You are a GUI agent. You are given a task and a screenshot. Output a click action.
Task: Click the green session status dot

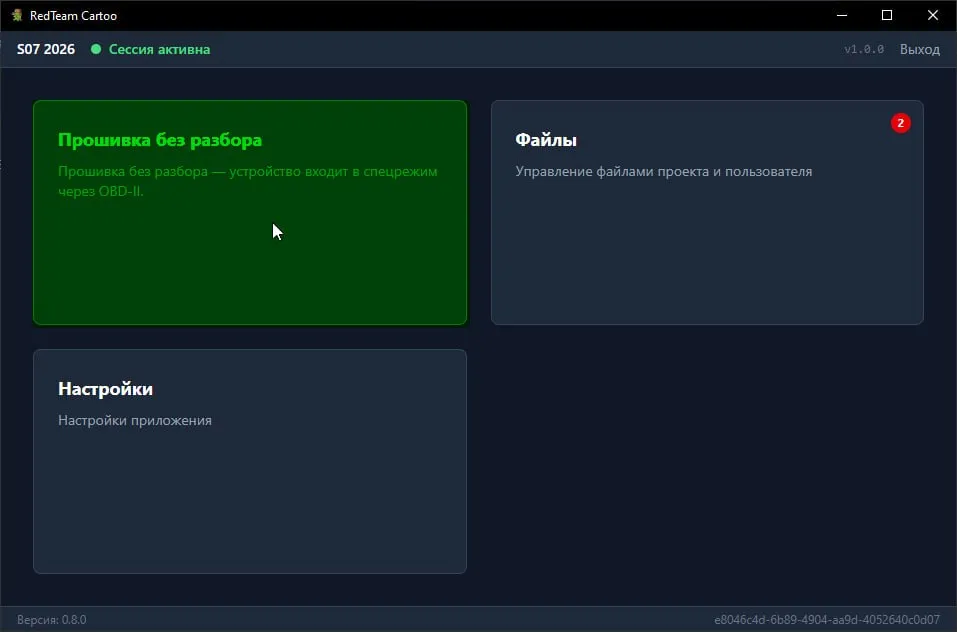[x=96, y=49]
